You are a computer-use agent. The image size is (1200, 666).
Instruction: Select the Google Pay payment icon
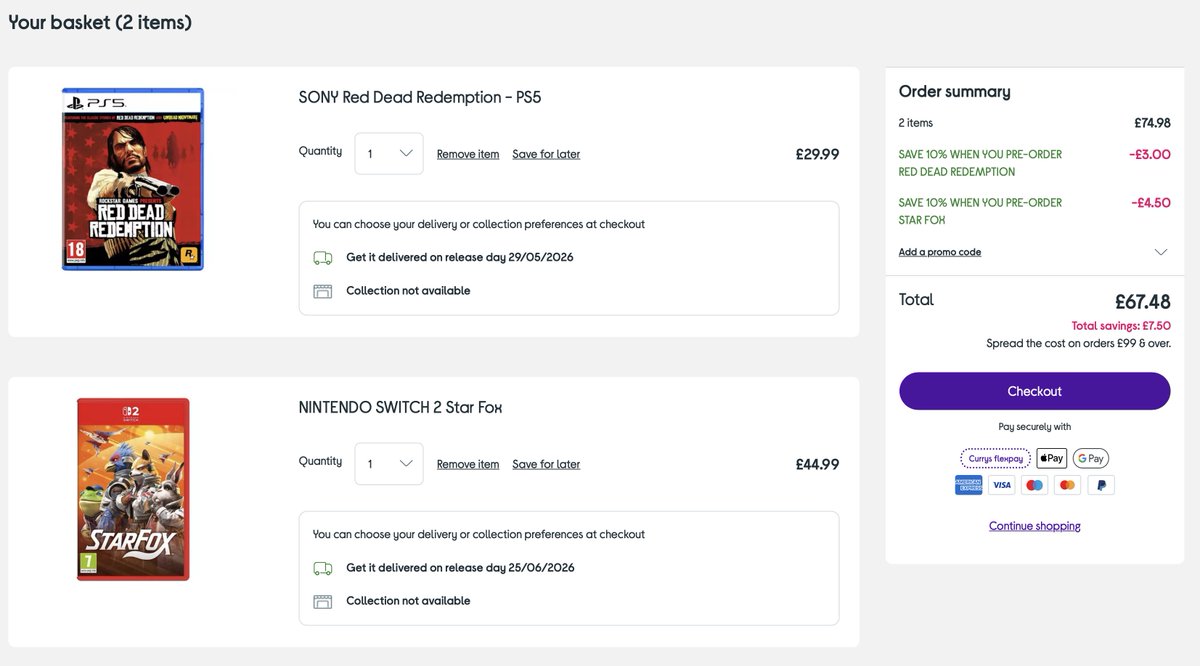click(1091, 458)
